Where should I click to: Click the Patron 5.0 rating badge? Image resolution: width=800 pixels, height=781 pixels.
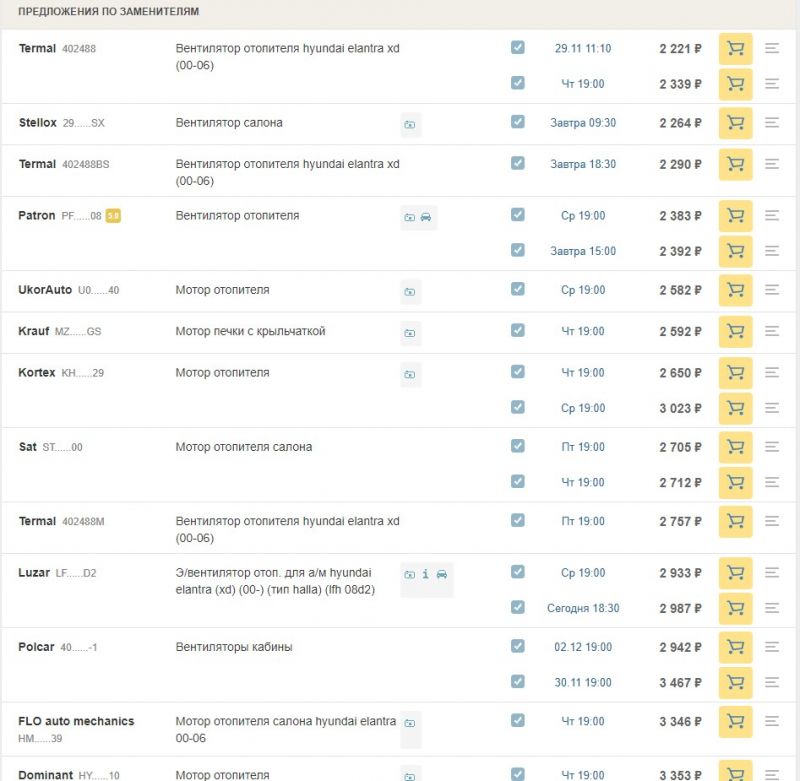tap(113, 216)
